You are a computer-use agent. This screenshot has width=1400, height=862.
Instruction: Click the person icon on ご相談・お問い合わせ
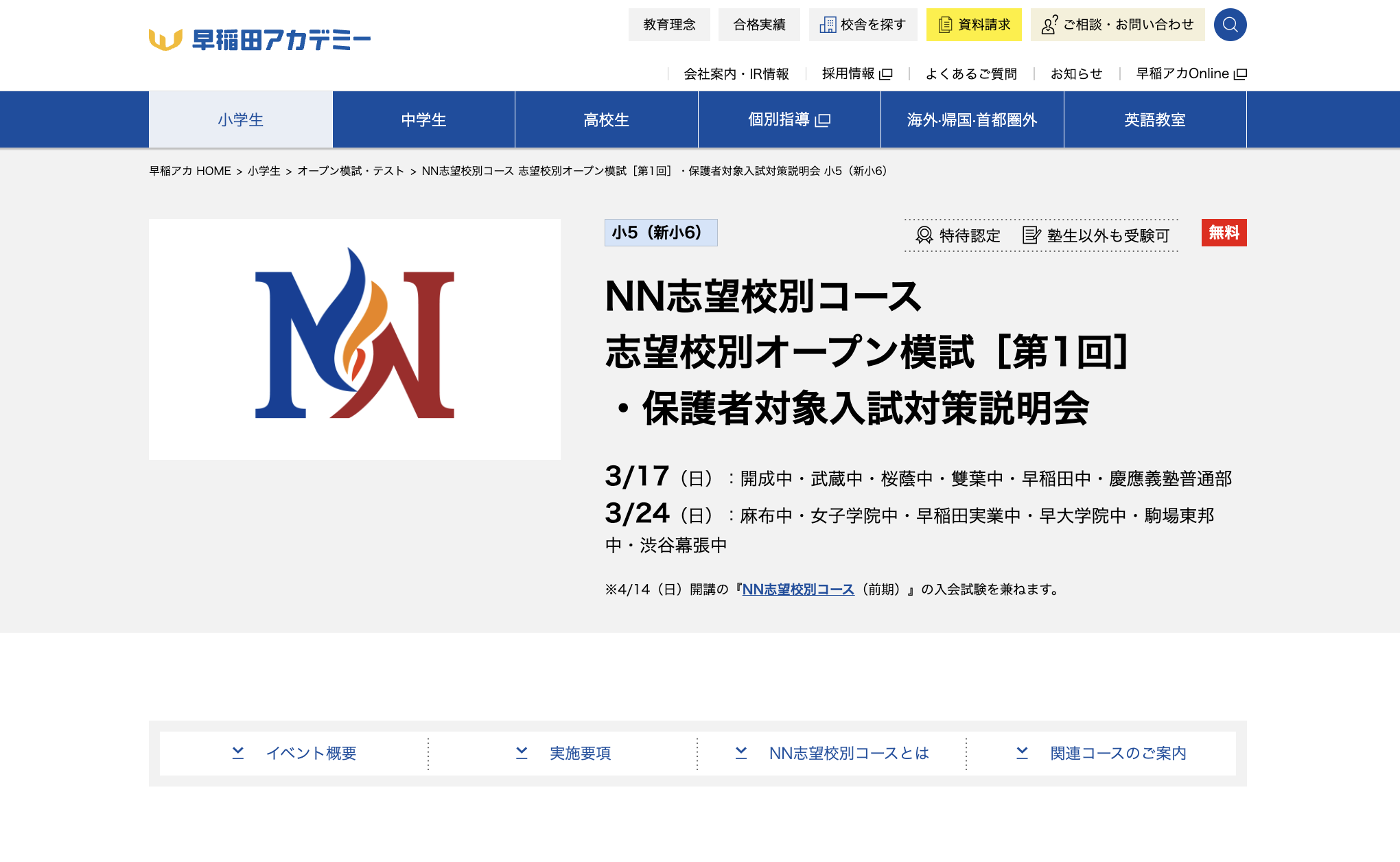[x=1047, y=25]
